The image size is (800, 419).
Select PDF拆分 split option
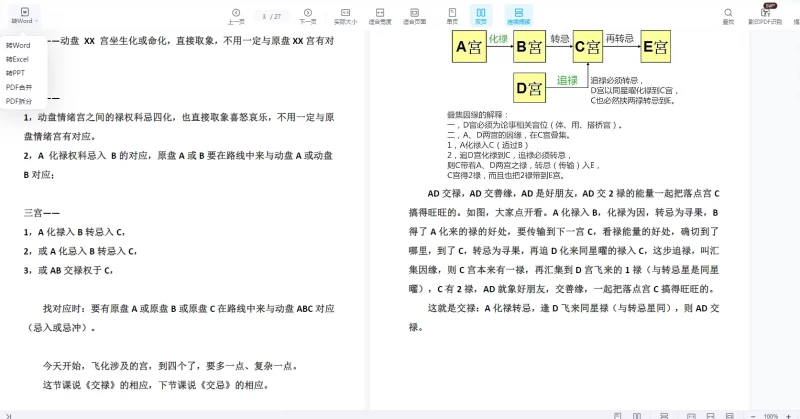point(19,101)
